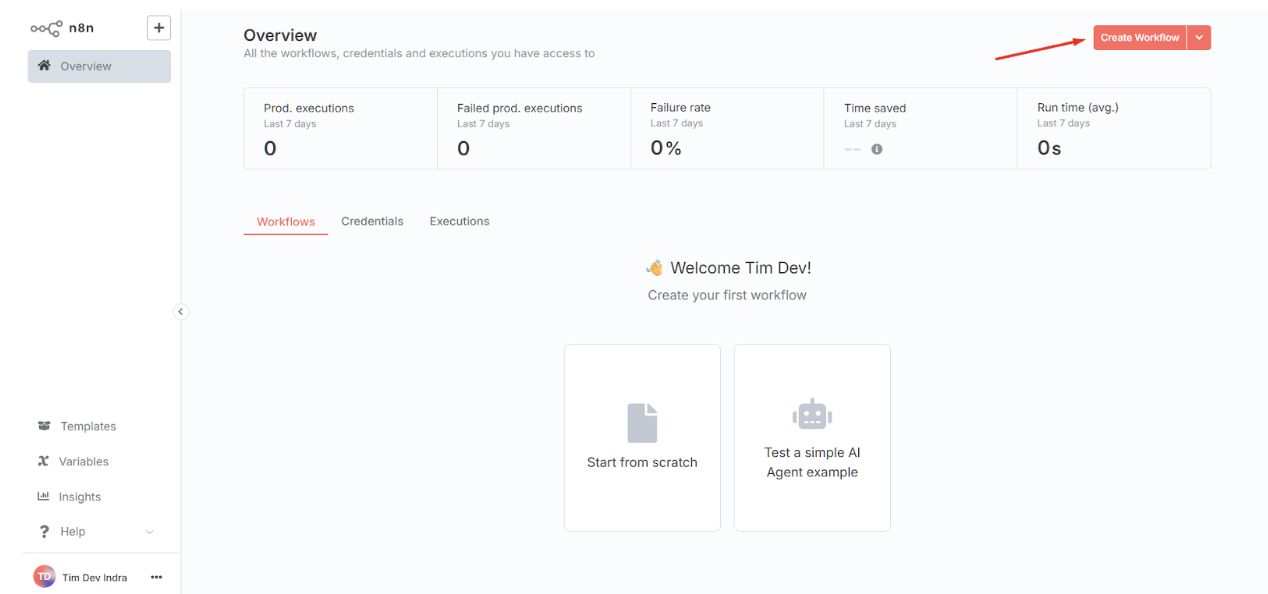This screenshot has height=594, width=1268.
Task: Click the TD user avatar
Action: (x=44, y=576)
